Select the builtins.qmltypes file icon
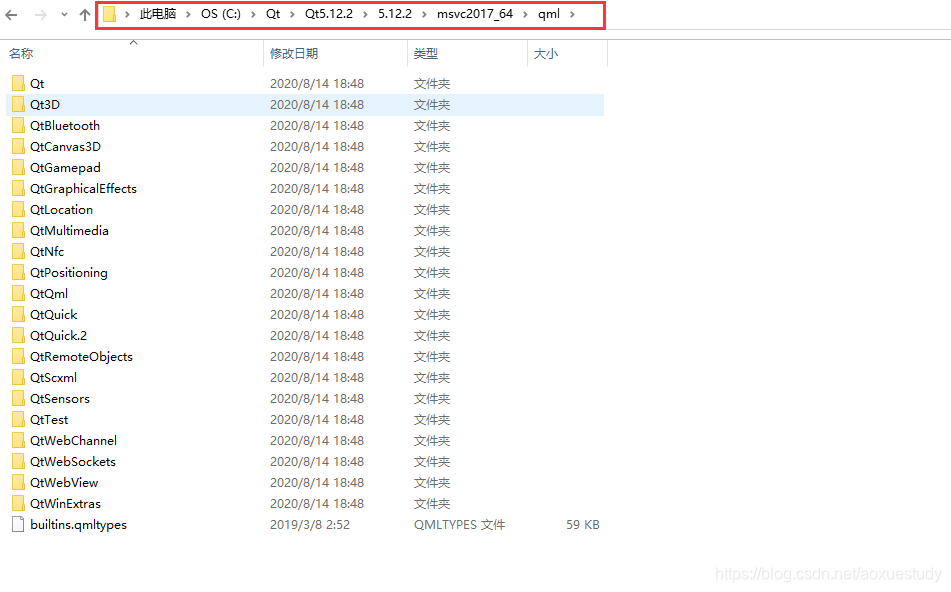The height and width of the screenshot is (592, 951). tap(17, 524)
